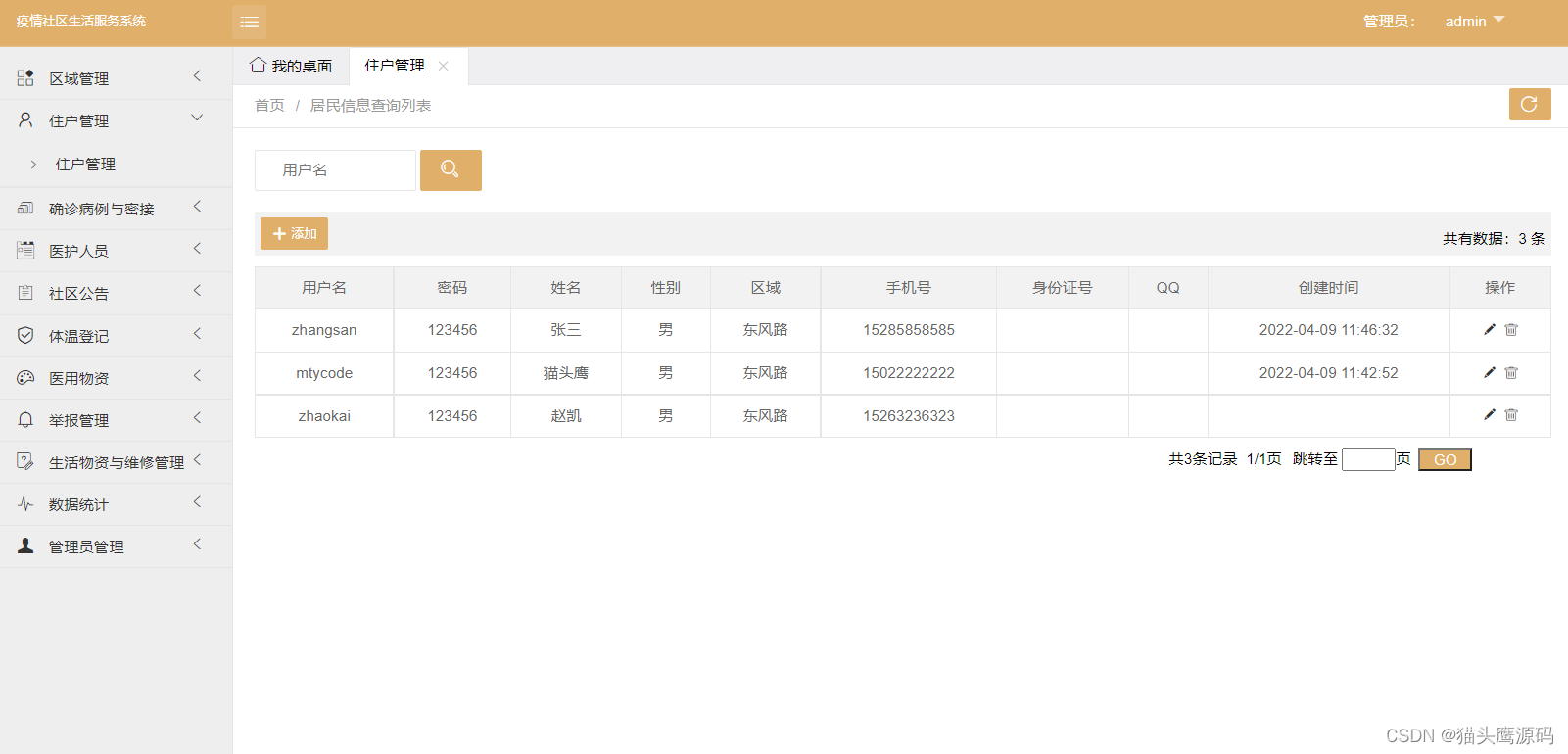Click the 医护人员 sidebar icon
This screenshot has height=754, width=1568.
point(25,250)
